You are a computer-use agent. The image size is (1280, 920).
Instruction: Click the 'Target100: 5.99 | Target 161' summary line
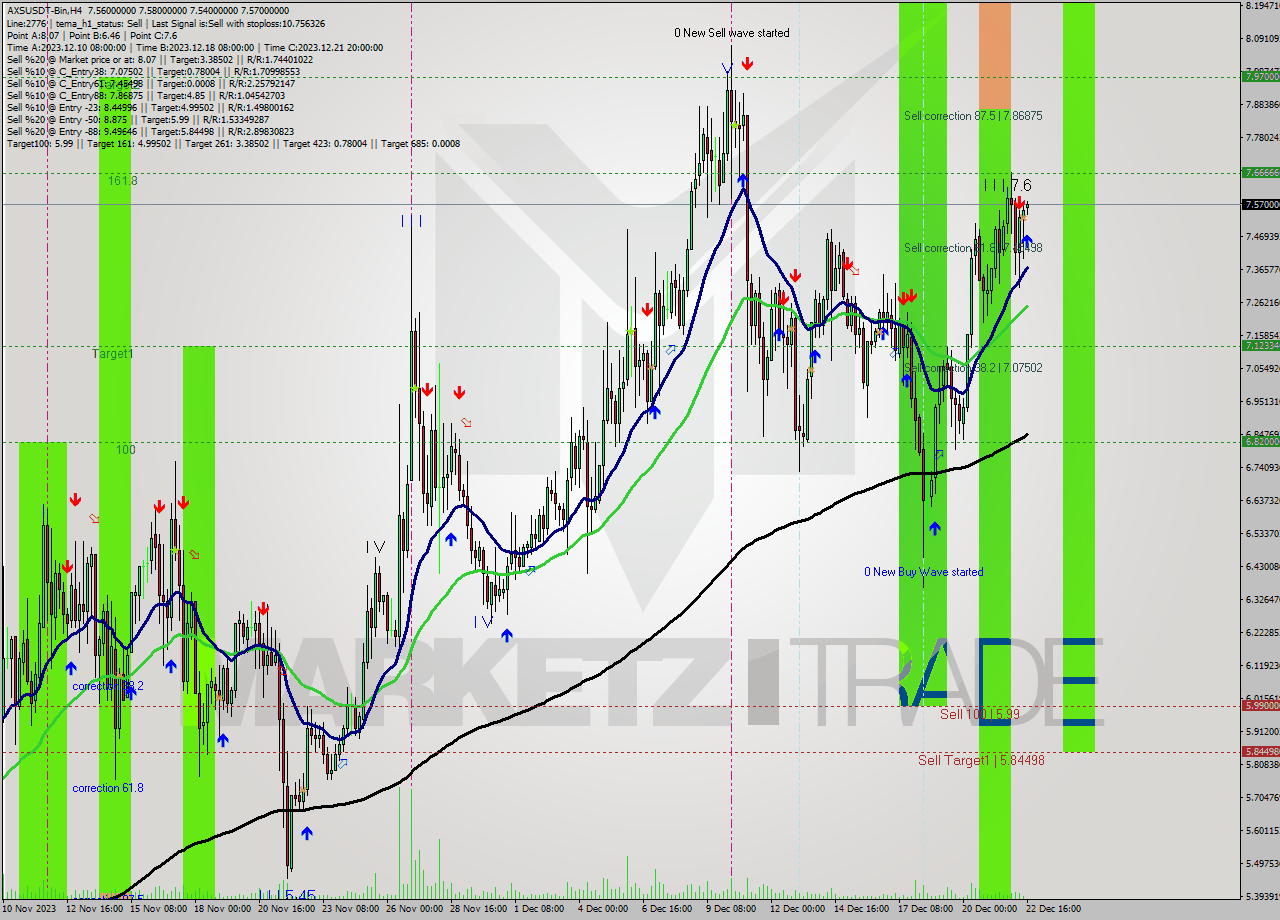[233, 143]
